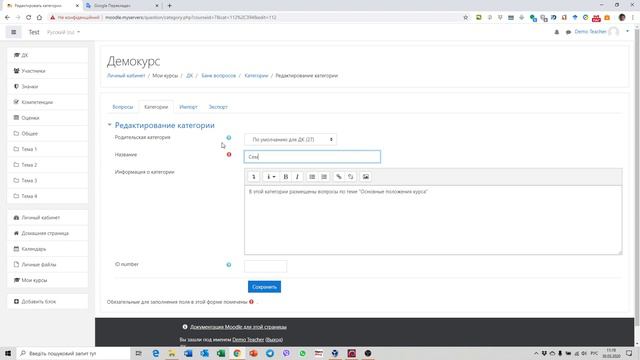Switch to the Категории tab
640x360 pixels.
pyautogui.click(x=156, y=107)
